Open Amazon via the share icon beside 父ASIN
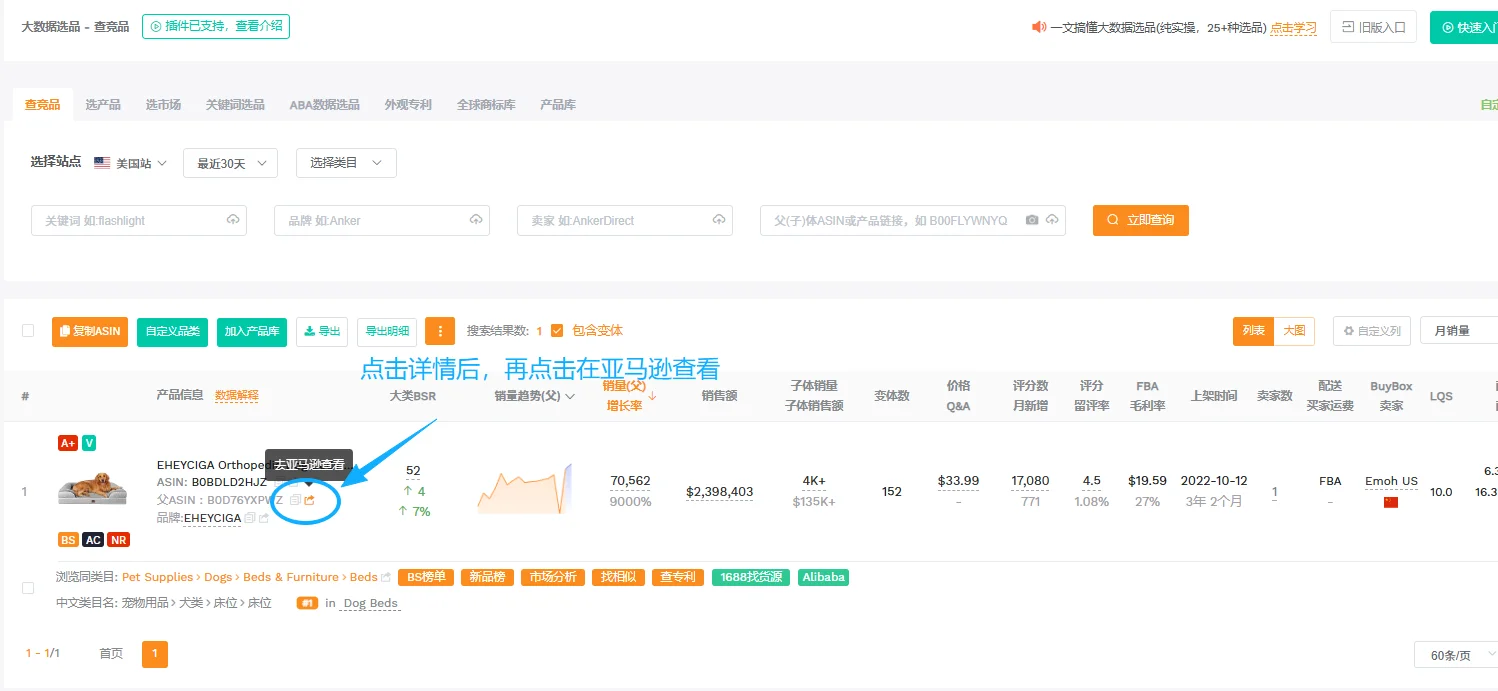Screen dimensions: 1498x691 [x=310, y=499]
